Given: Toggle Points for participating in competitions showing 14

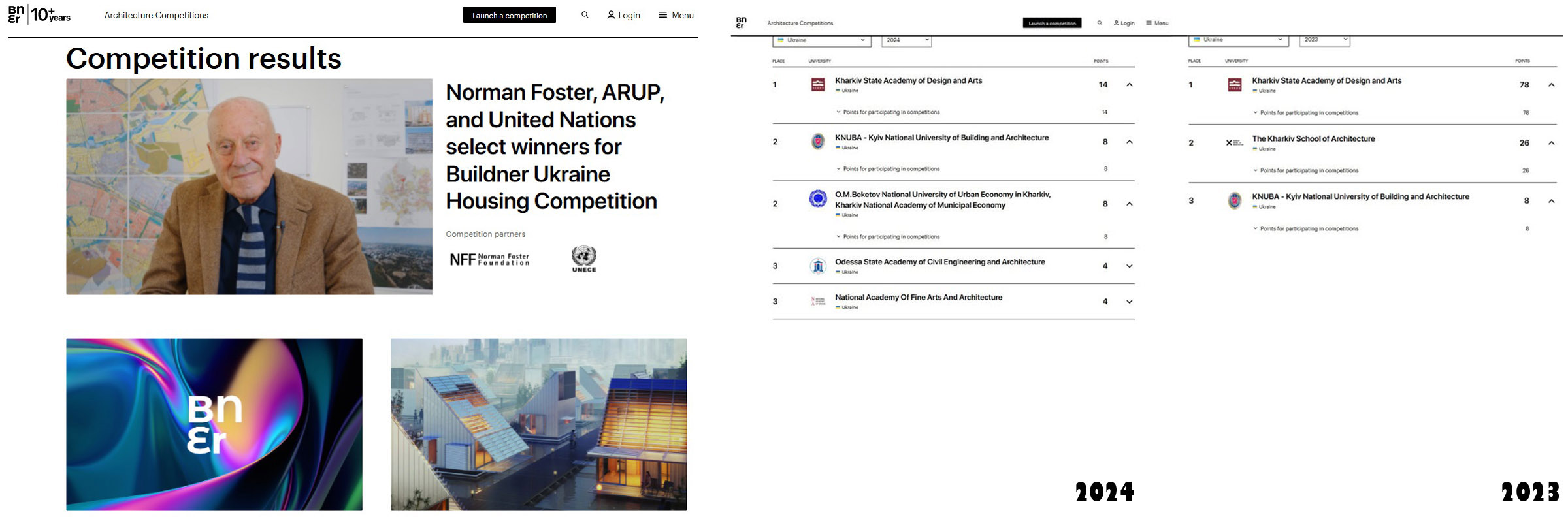Looking at the screenshot, I should [x=888, y=112].
